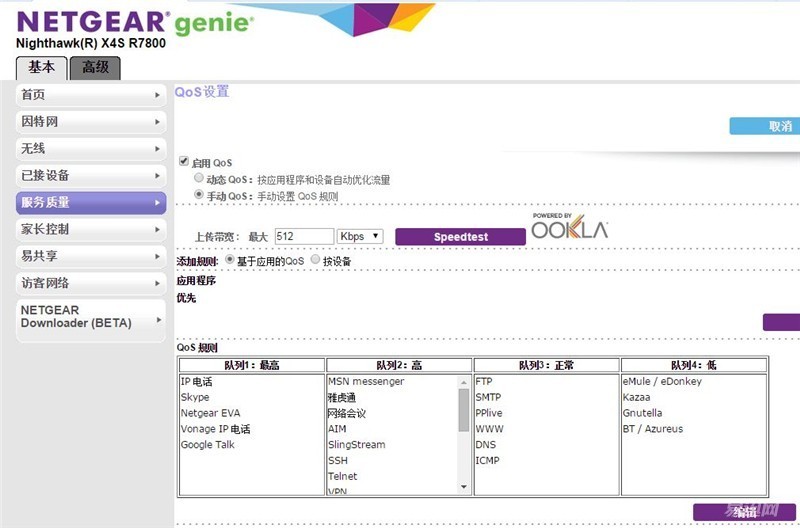This screenshot has height=528, width=800.
Task: Switch to the 高级 tab
Action: (x=95, y=67)
